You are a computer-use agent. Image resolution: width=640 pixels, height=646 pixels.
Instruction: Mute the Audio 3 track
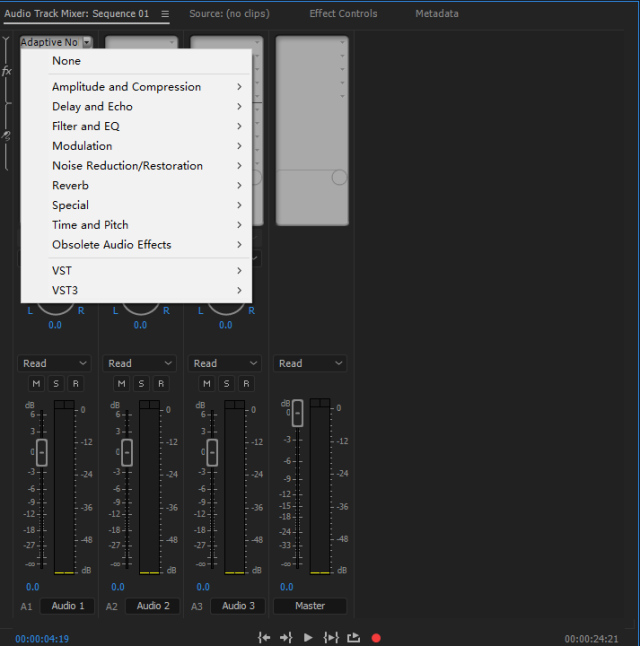pyautogui.click(x=207, y=384)
